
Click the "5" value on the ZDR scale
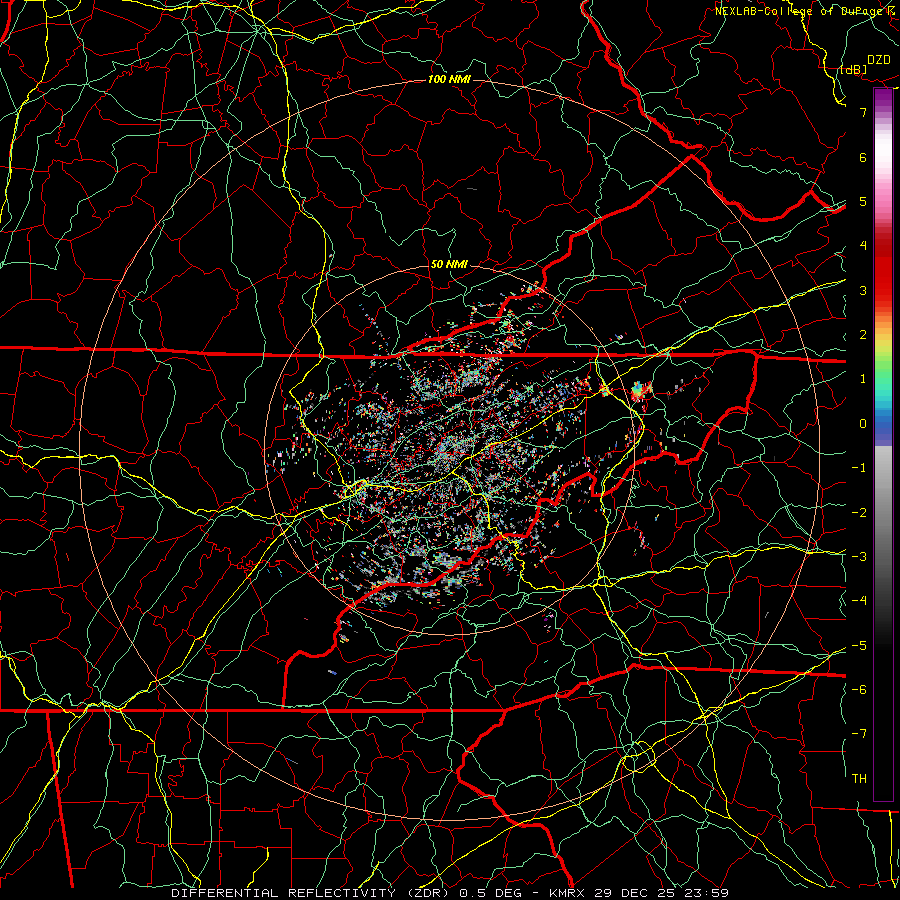tap(863, 201)
